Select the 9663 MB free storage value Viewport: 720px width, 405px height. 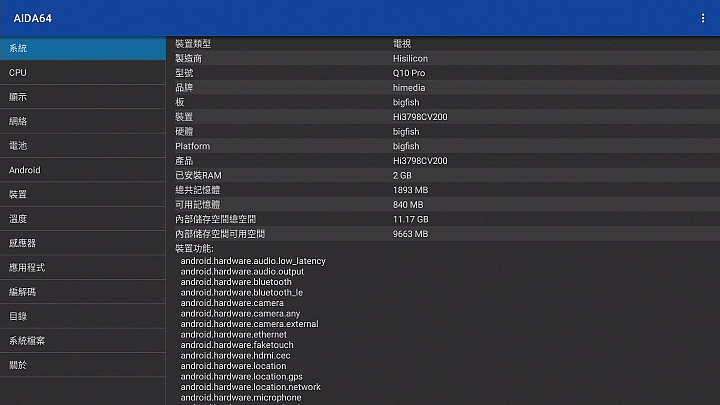410,234
